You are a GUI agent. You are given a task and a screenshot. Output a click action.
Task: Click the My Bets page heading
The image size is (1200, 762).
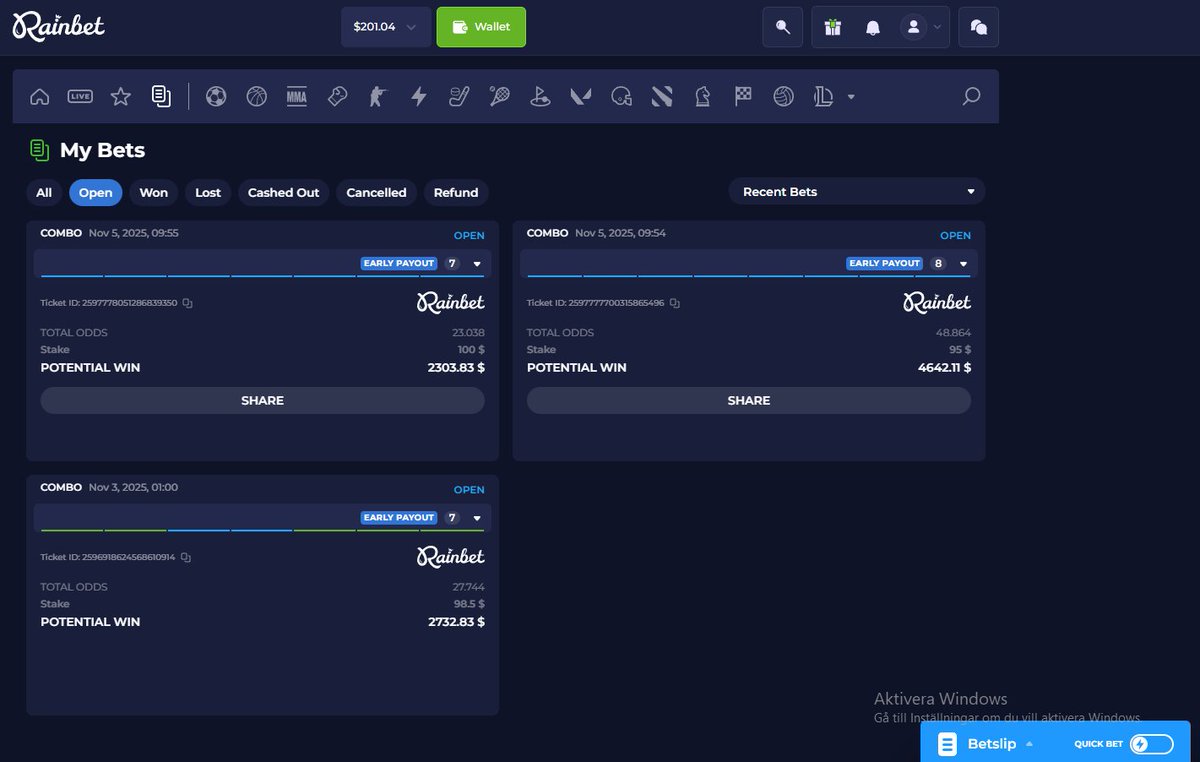coord(102,150)
